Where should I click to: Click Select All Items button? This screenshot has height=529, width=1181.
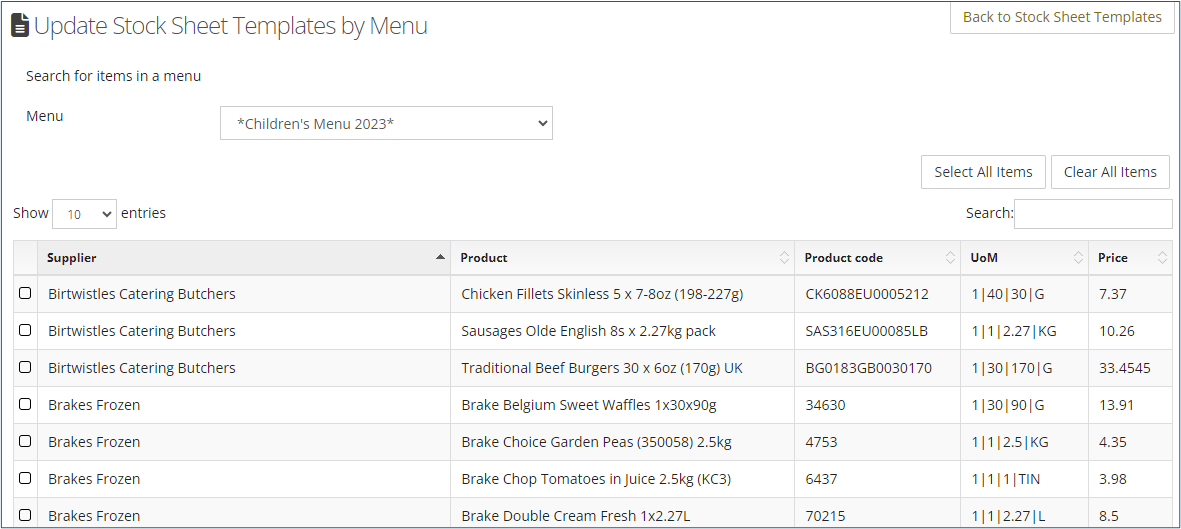983,172
